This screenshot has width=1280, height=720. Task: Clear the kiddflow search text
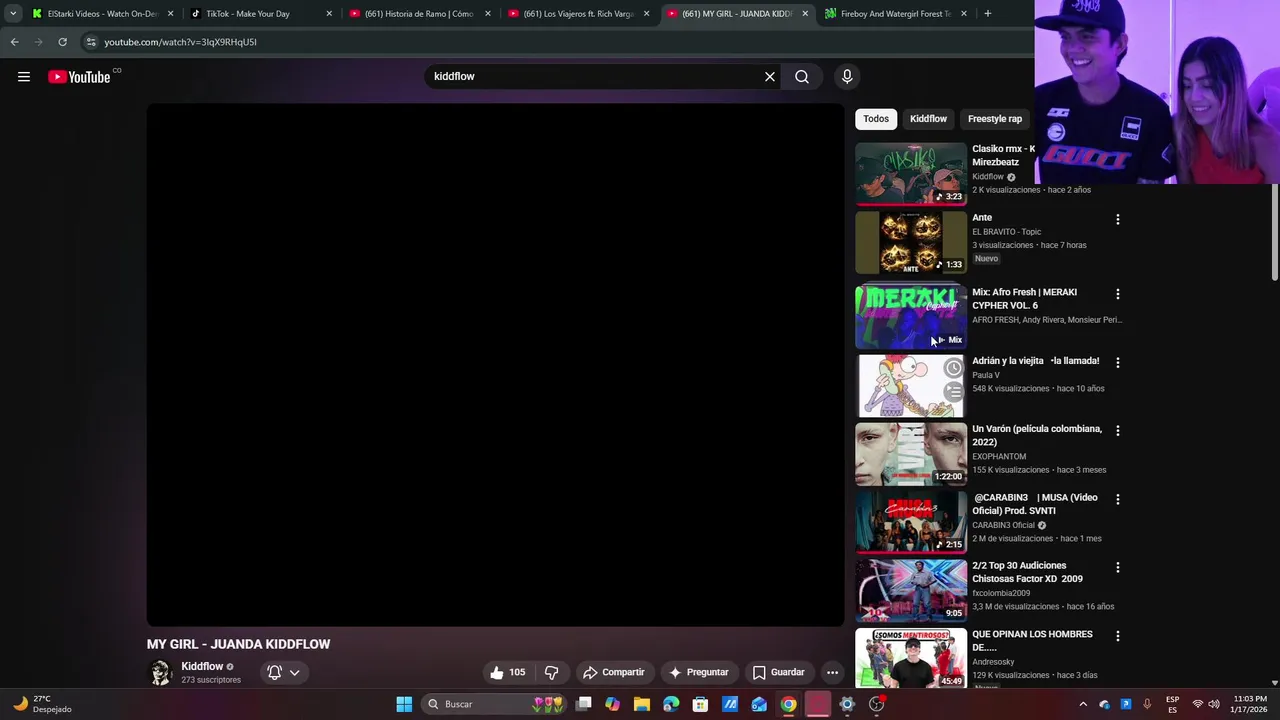(770, 77)
